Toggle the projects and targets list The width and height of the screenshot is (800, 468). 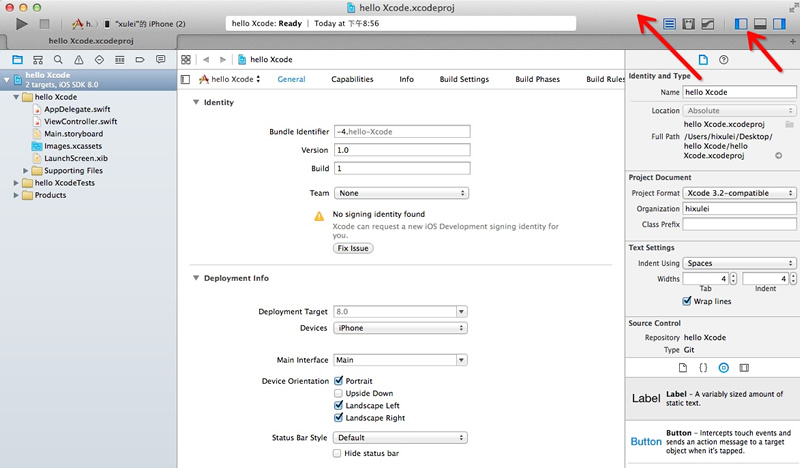[185, 79]
